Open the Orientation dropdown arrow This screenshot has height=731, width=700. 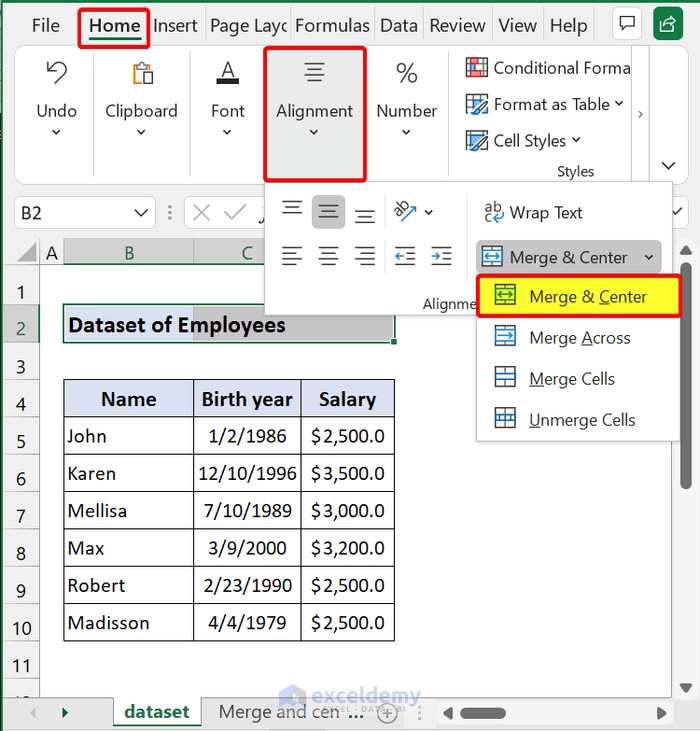pos(429,213)
